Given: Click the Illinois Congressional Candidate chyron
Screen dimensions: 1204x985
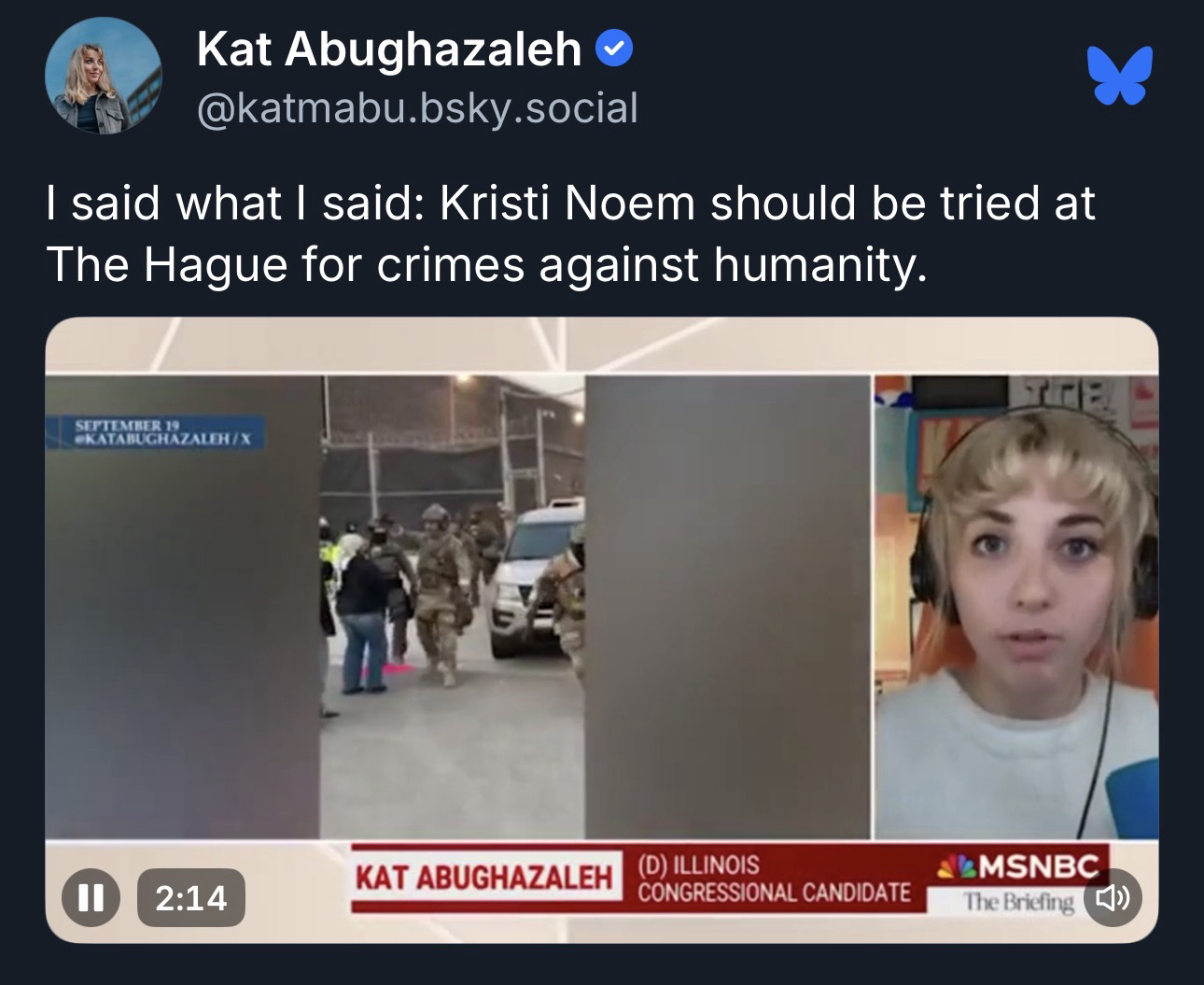Looking at the screenshot, I should coord(774,879).
